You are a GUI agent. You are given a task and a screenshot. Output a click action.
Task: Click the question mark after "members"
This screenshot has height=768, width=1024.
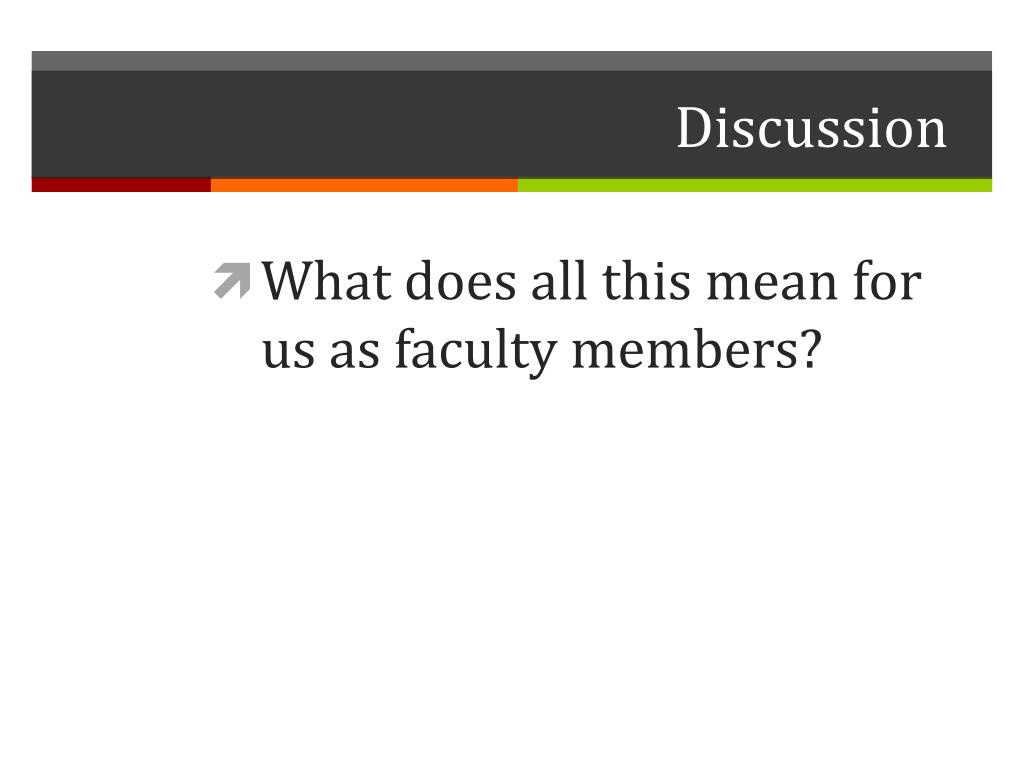[x=807, y=349]
